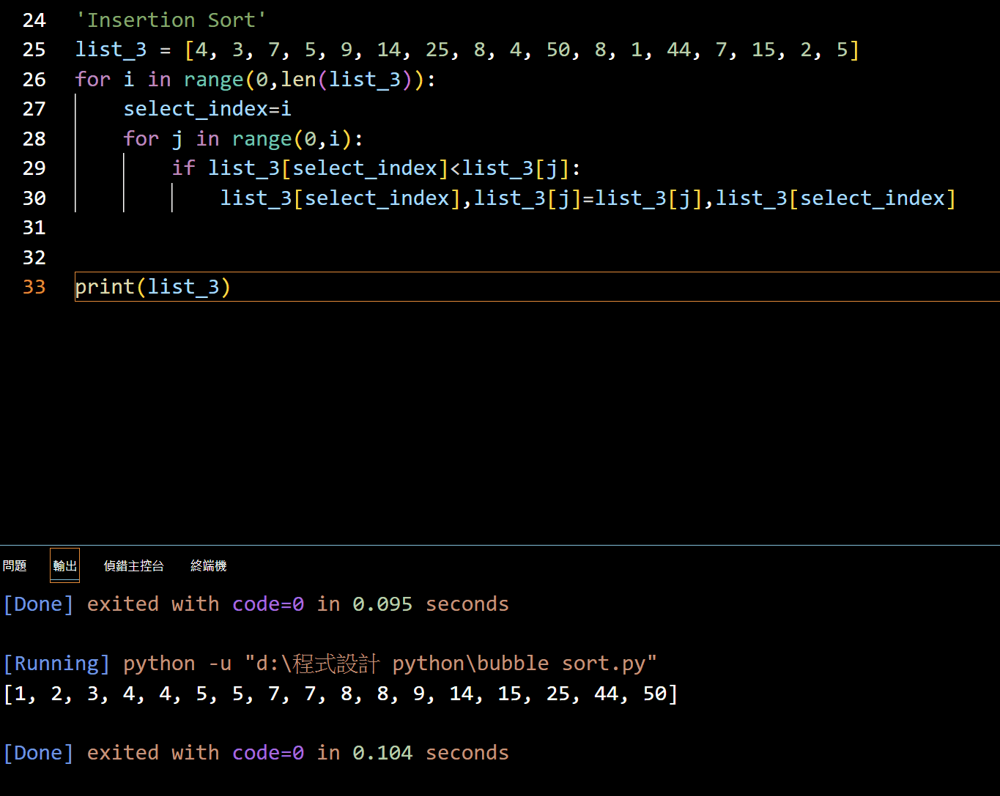Place cursor on the select_index=i assignment
This screenshot has width=1000, height=796.
tap(207, 109)
